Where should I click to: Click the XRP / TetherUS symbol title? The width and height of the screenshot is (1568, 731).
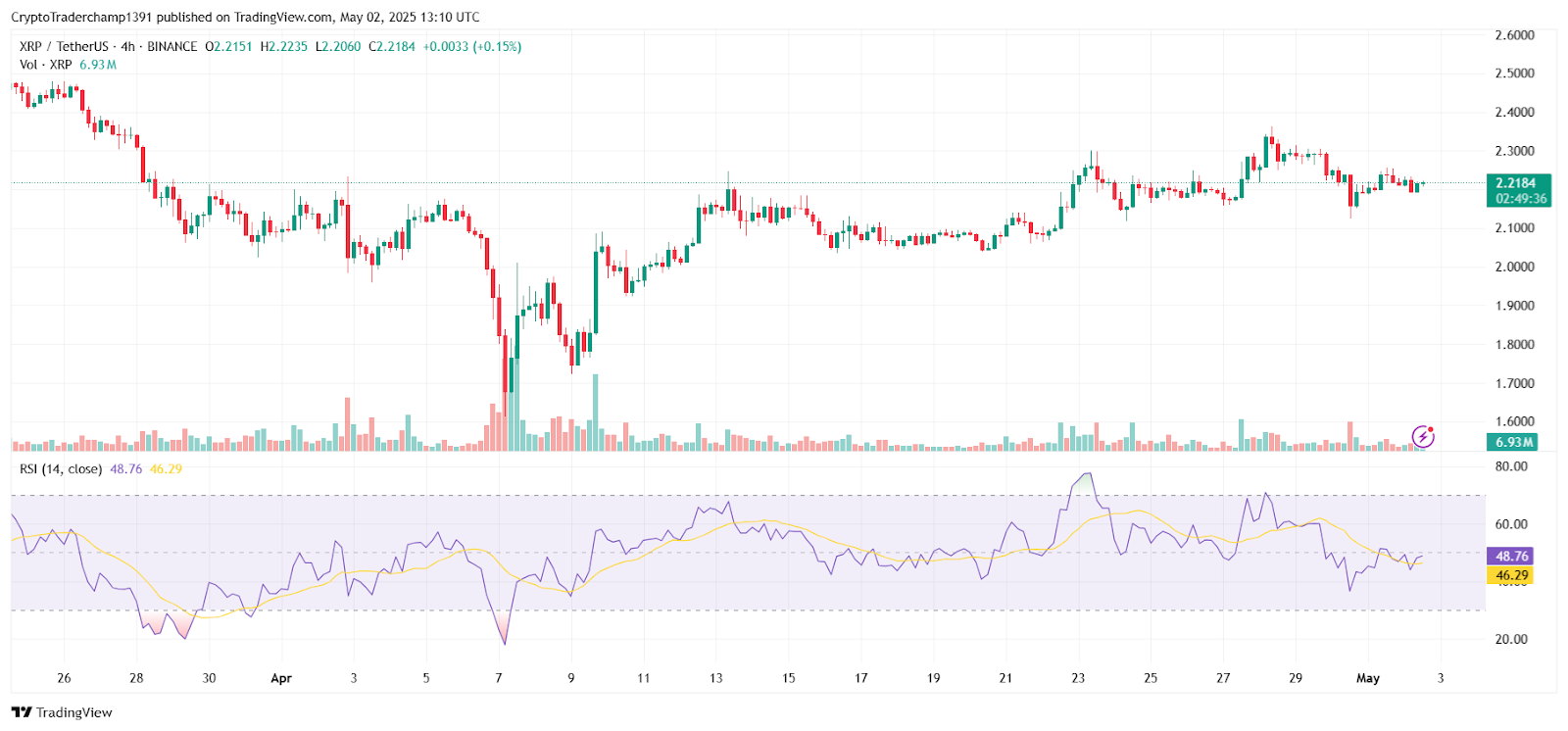(x=64, y=46)
